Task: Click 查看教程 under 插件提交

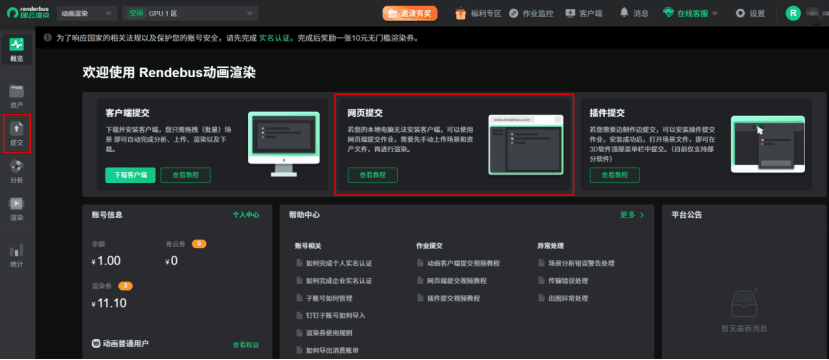Action: [x=615, y=175]
